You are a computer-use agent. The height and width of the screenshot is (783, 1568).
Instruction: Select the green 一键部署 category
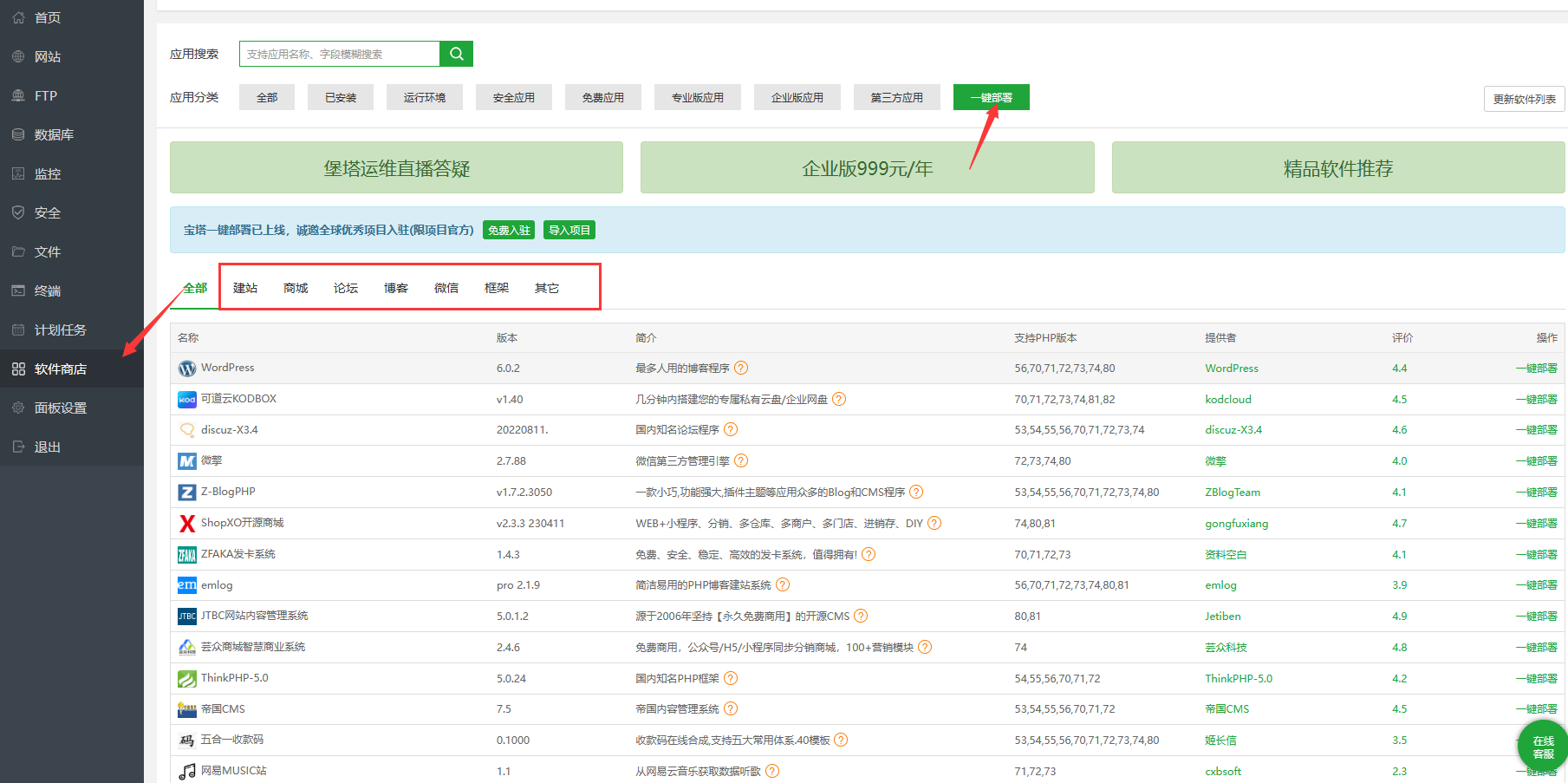(x=992, y=97)
